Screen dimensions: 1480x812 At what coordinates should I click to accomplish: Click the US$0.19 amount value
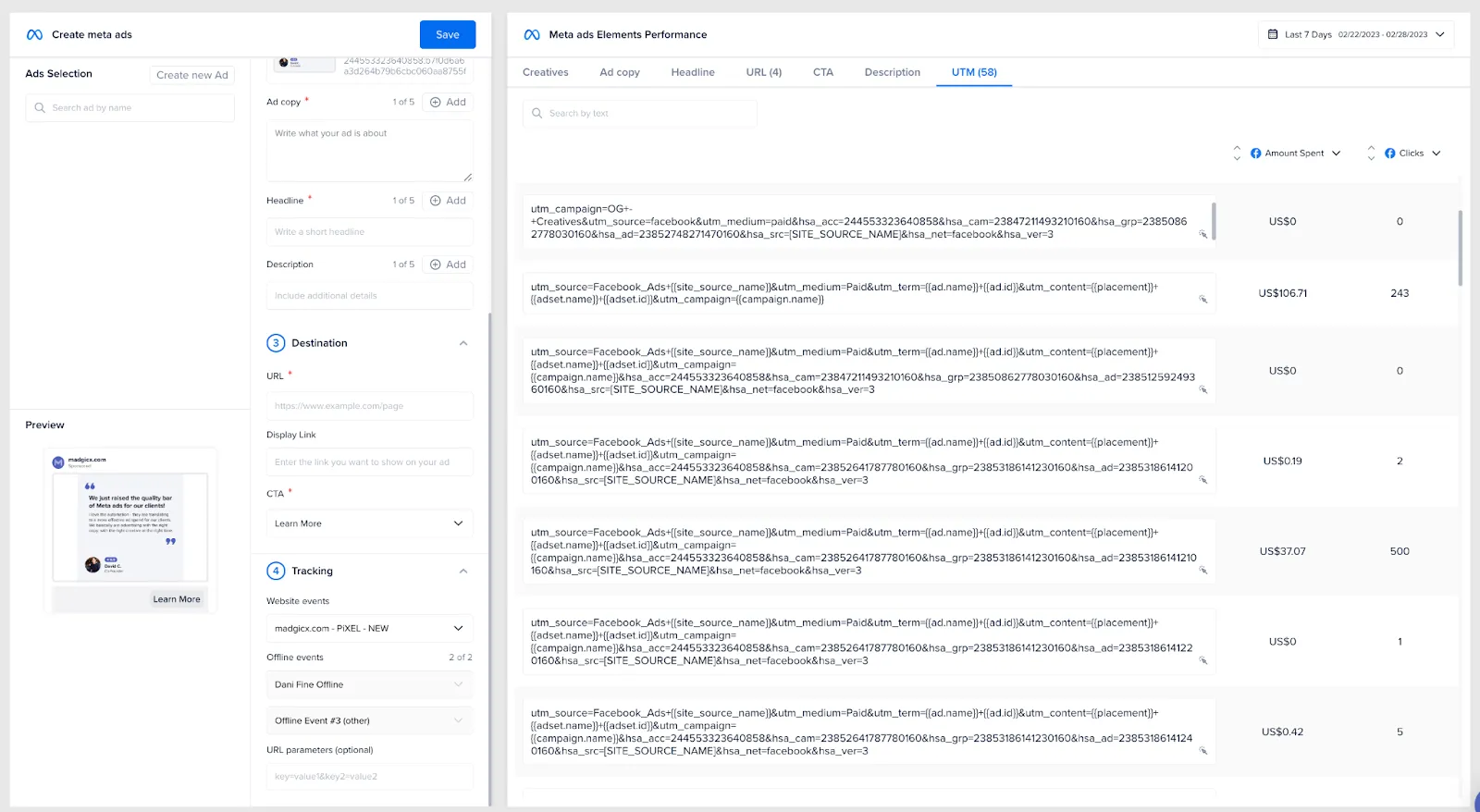tap(1283, 461)
